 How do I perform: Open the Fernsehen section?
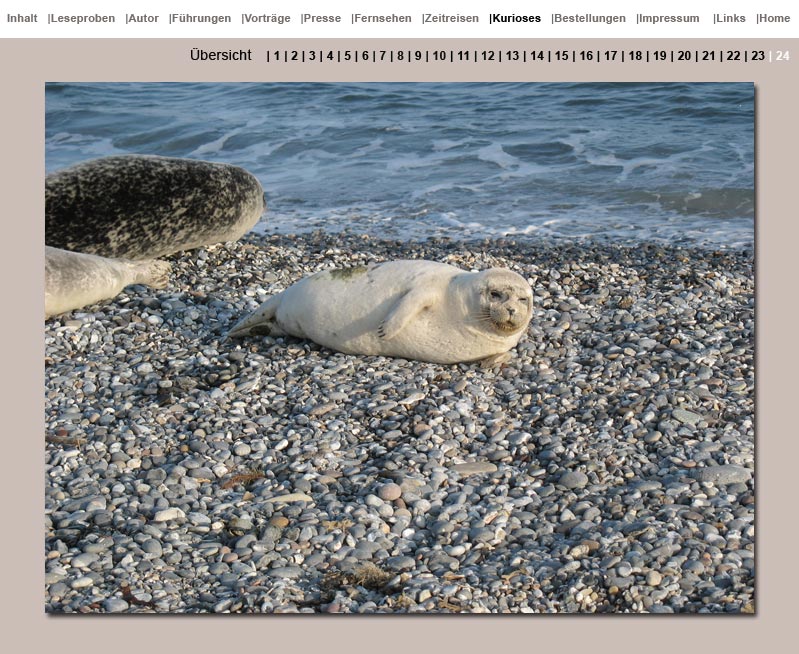coord(383,18)
